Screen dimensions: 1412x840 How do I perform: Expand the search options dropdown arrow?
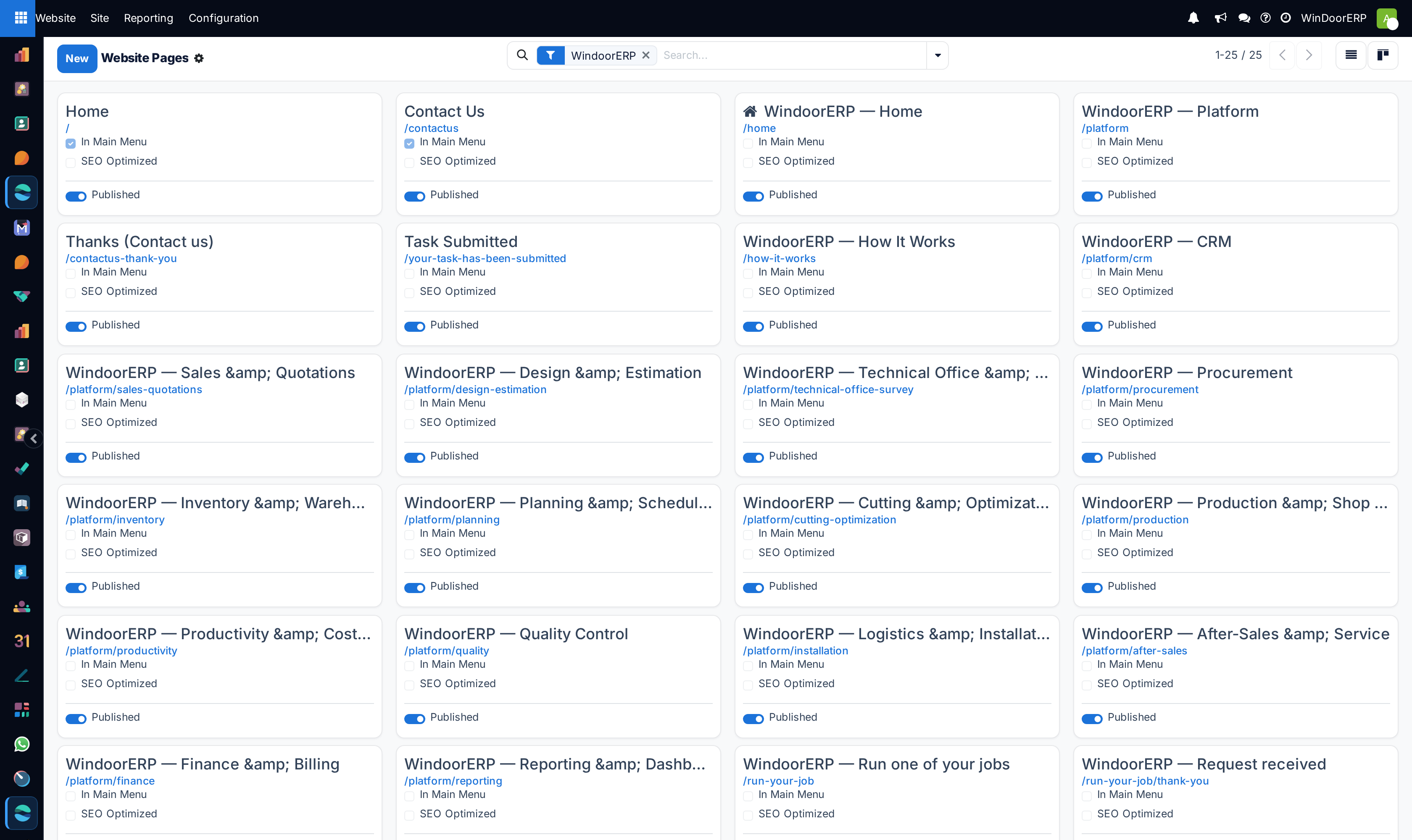click(938, 55)
